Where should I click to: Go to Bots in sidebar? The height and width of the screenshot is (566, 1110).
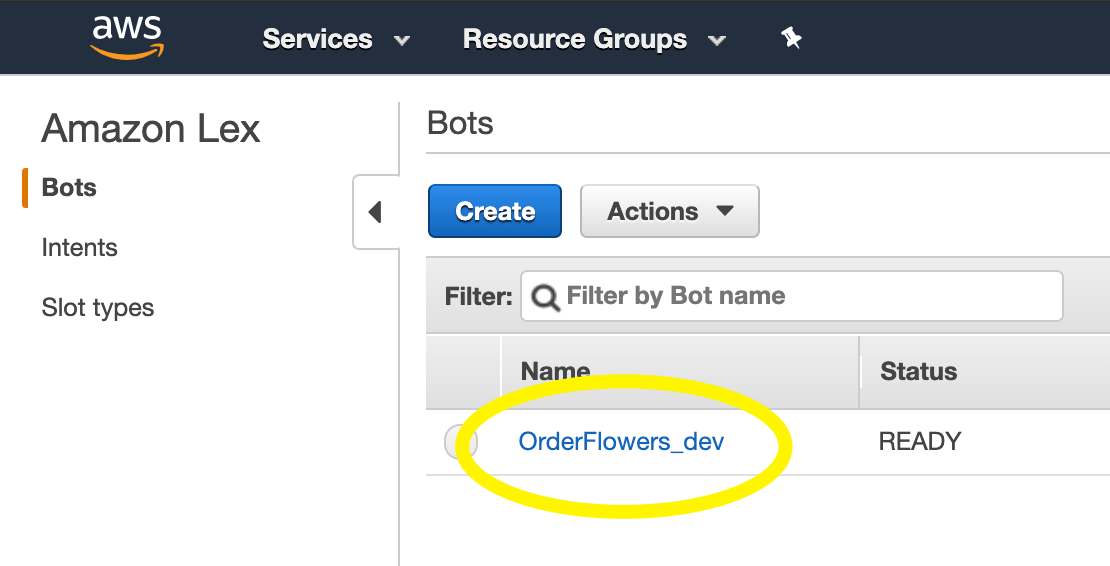(x=69, y=187)
